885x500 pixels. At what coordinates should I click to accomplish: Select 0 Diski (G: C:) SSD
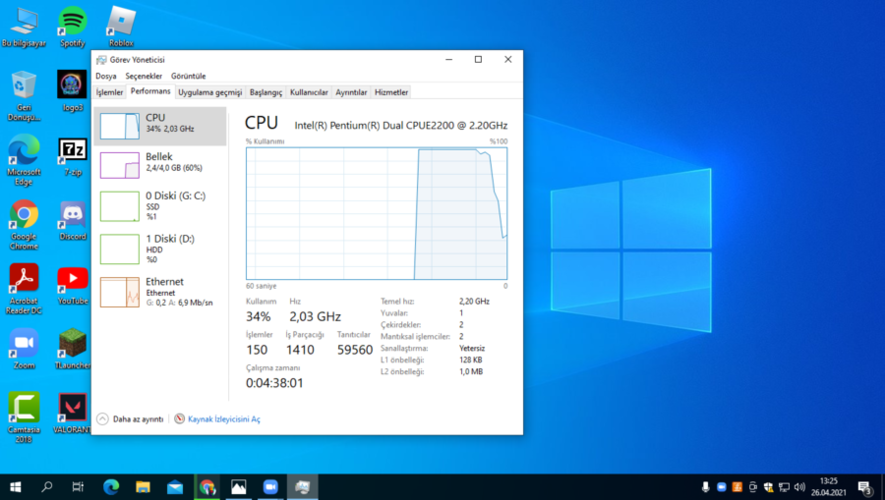[x=160, y=206]
